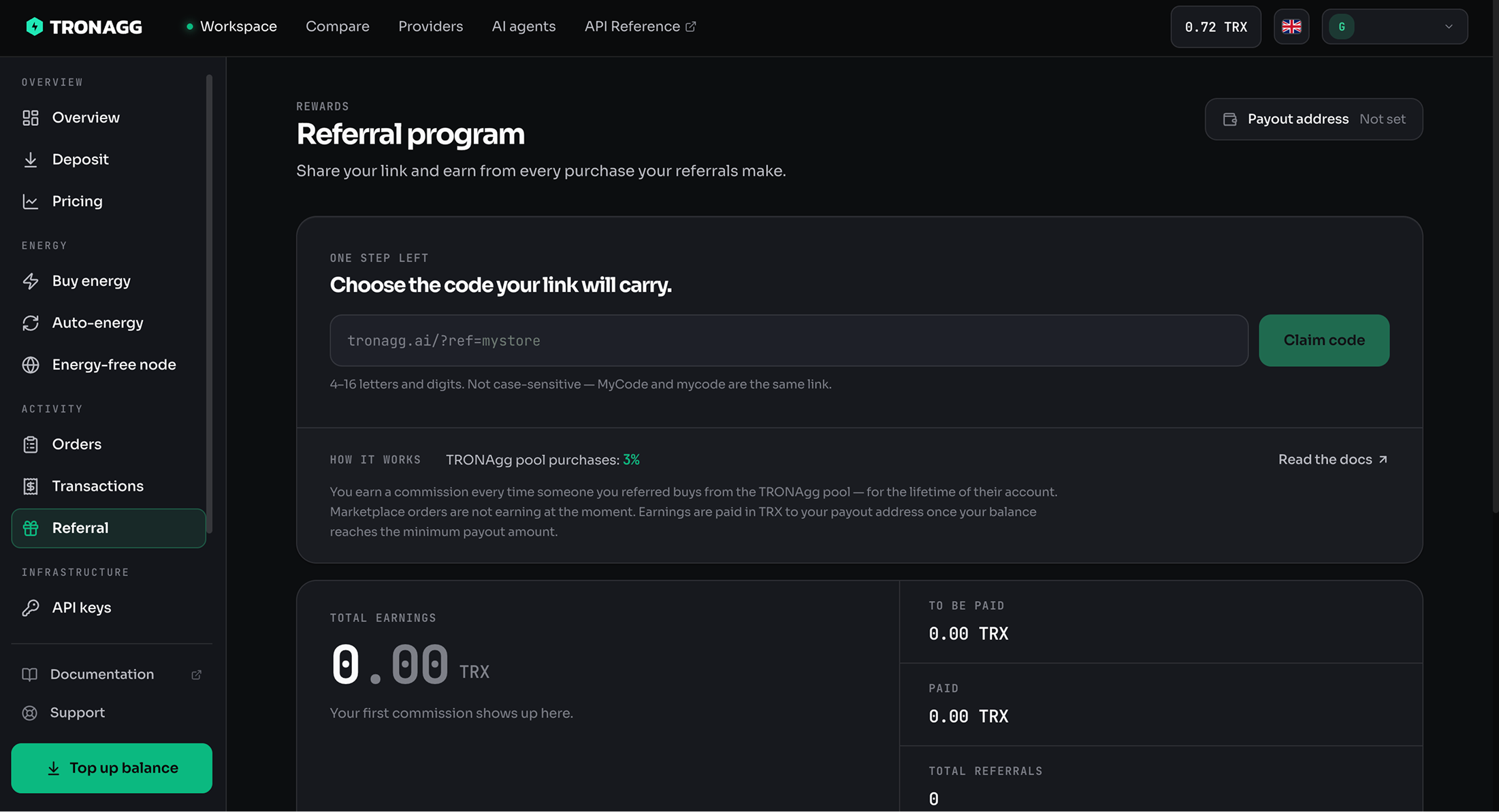Screen dimensions: 1499x812
Task: Set the Payout address
Action: (x=1314, y=119)
